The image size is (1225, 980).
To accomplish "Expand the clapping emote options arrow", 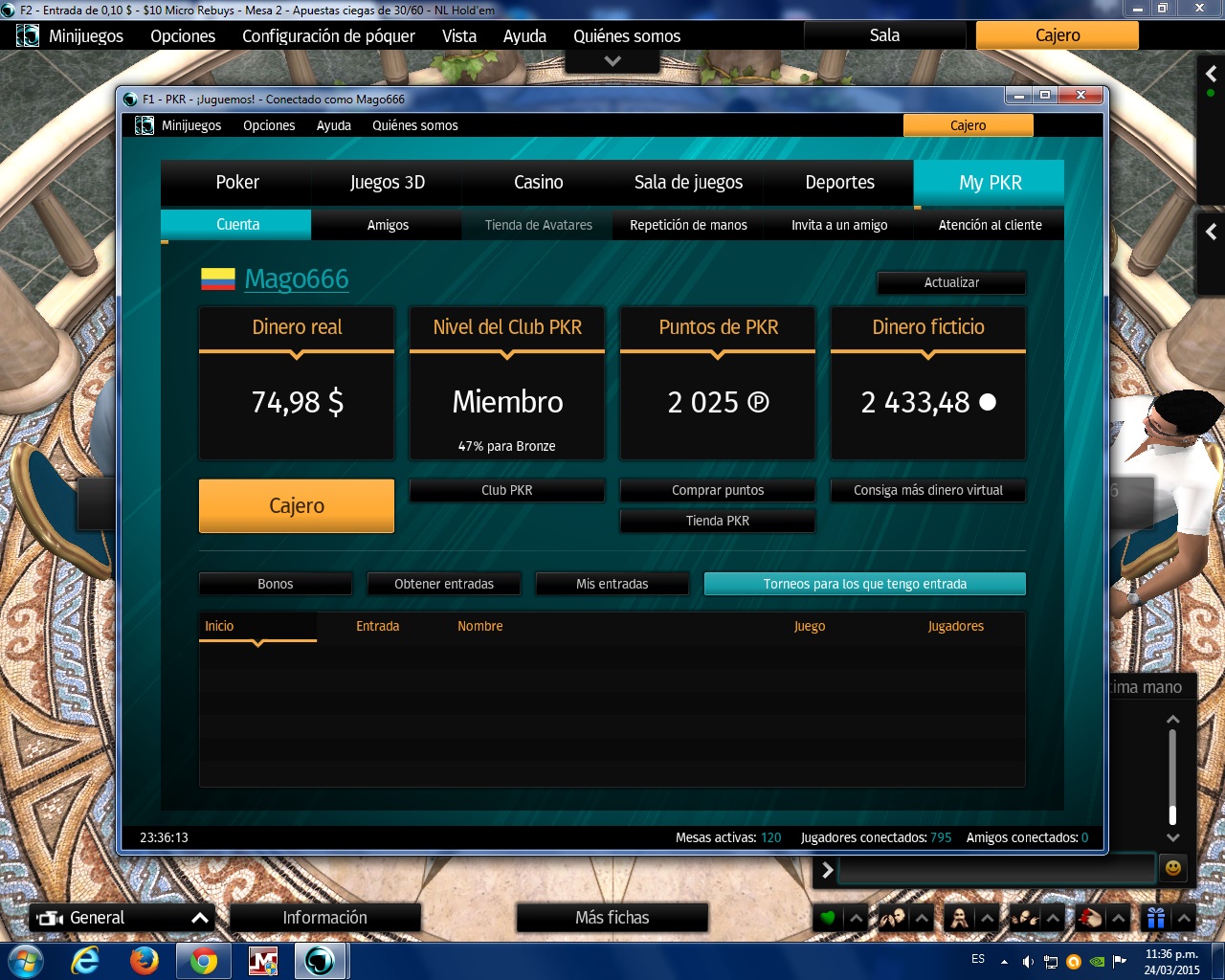I will pyautogui.click(x=923, y=918).
